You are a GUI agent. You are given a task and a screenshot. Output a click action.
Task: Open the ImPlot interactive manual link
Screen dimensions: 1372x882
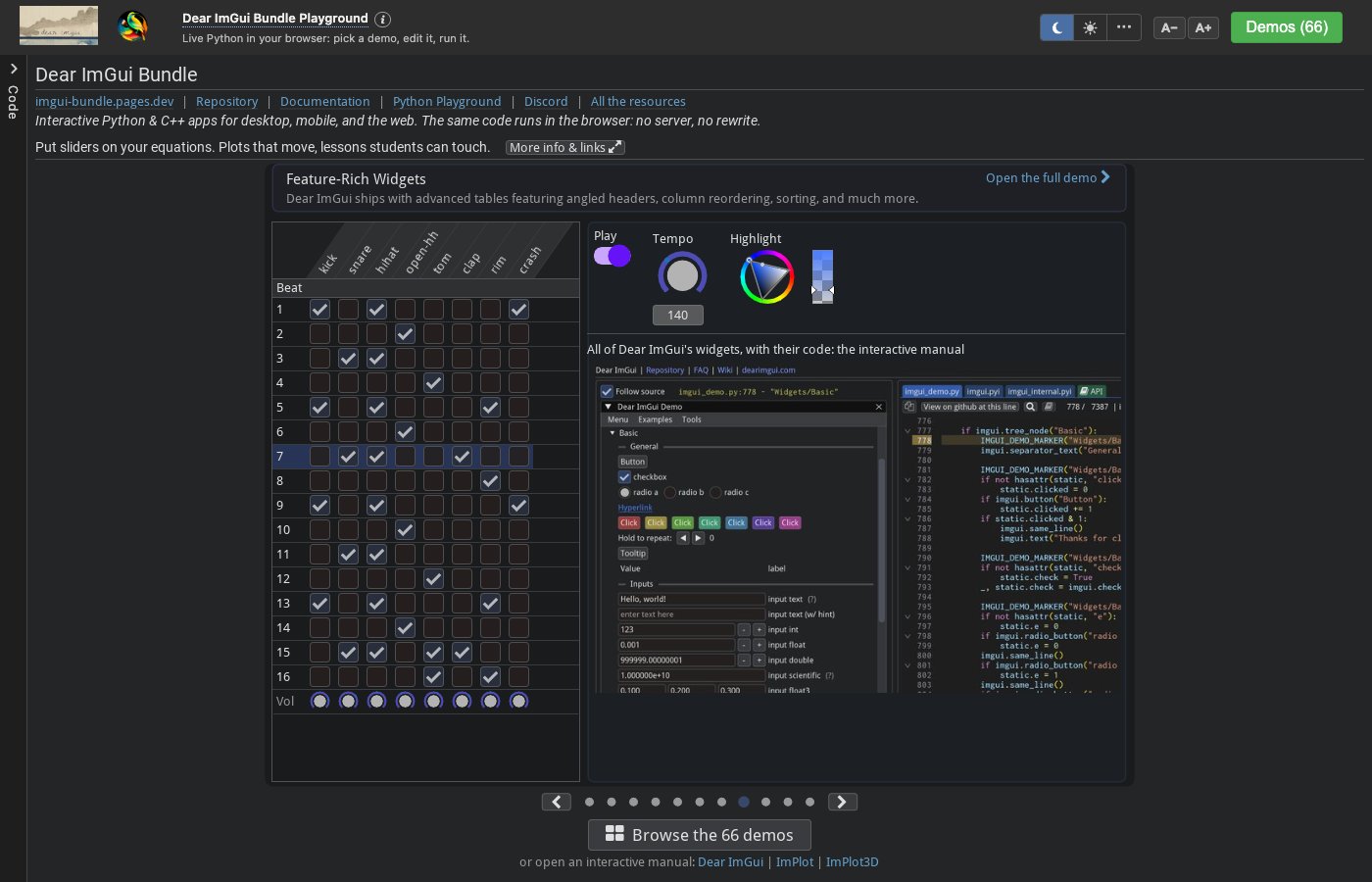click(795, 862)
